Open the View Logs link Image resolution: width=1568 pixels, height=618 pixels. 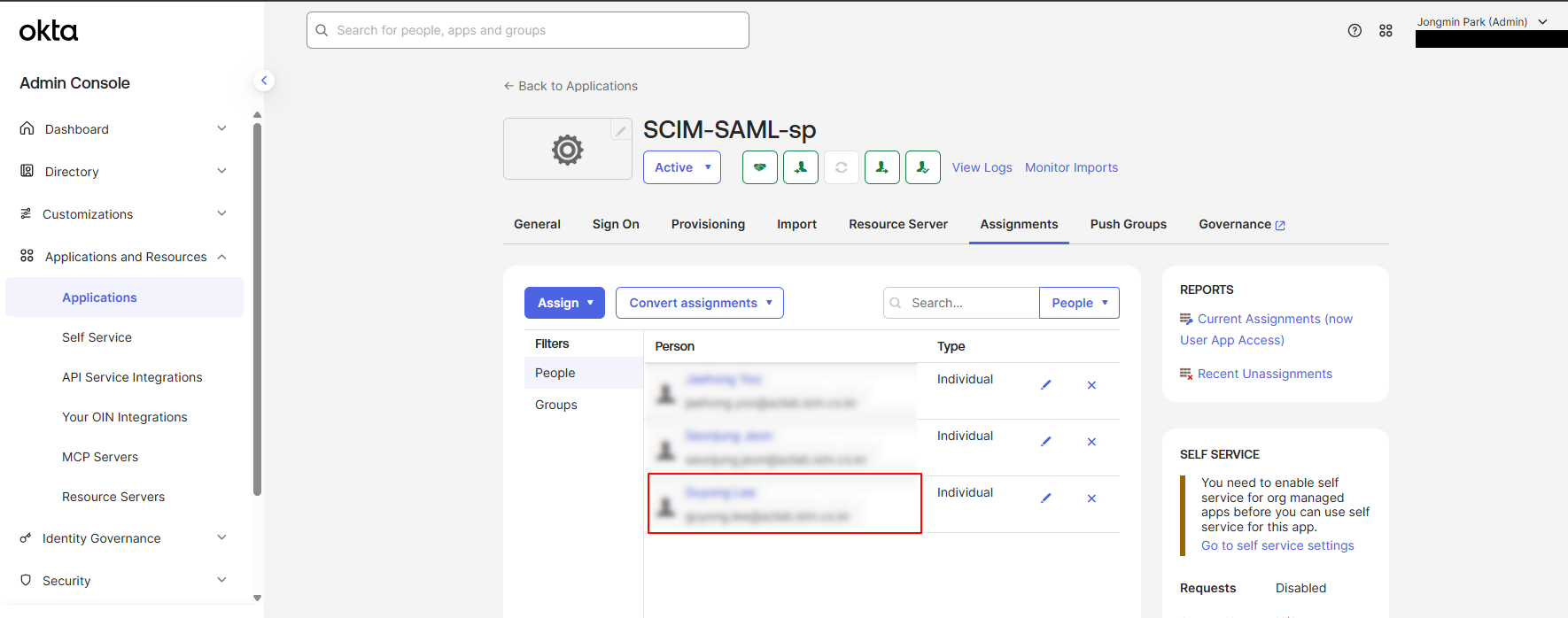982,167
